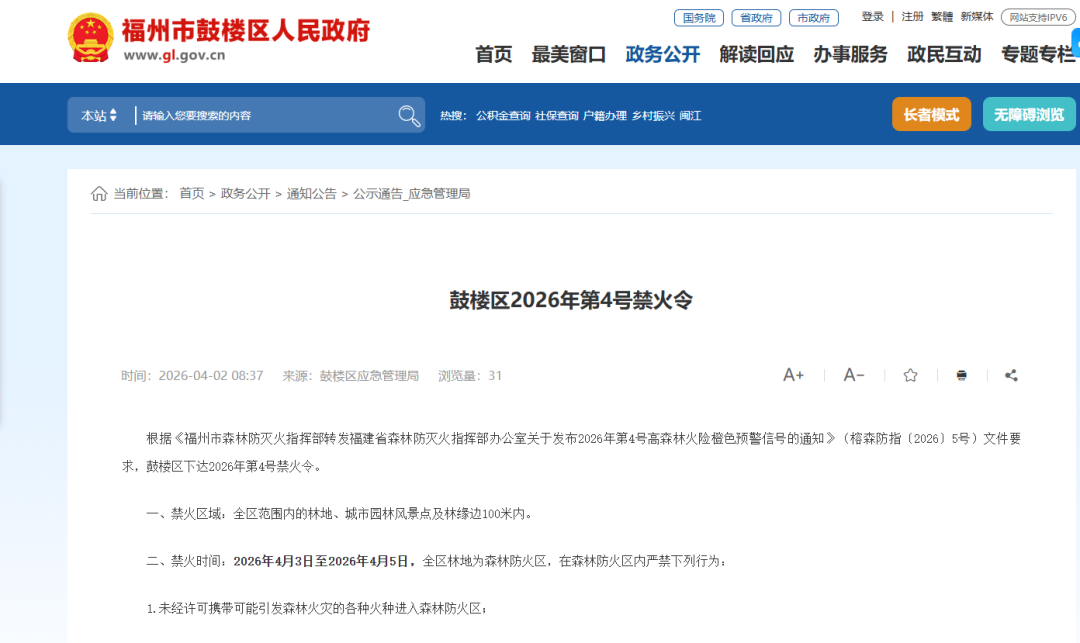Click the bold date 2026年4月3日至2026年4月5日

(321, 561)
